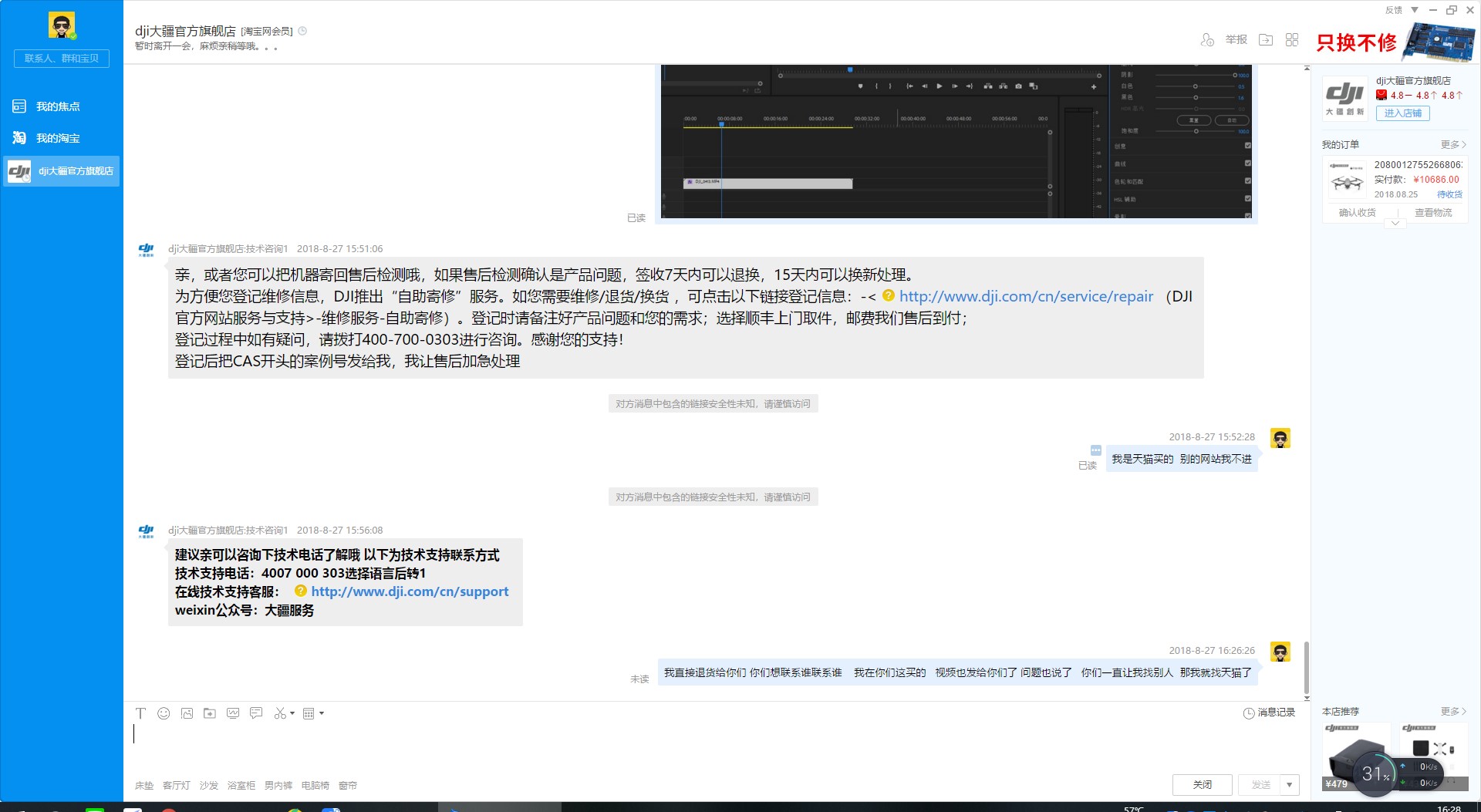Click the calculator icon in chat toolbar

tap(309, 713)
